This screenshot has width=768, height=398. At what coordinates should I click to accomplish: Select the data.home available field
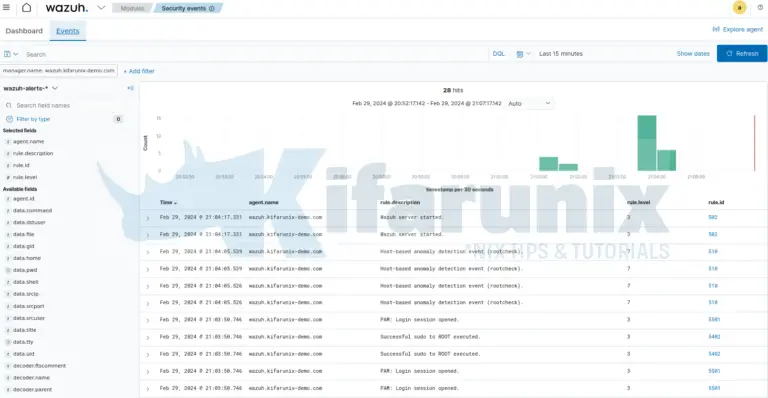[27, 258]
